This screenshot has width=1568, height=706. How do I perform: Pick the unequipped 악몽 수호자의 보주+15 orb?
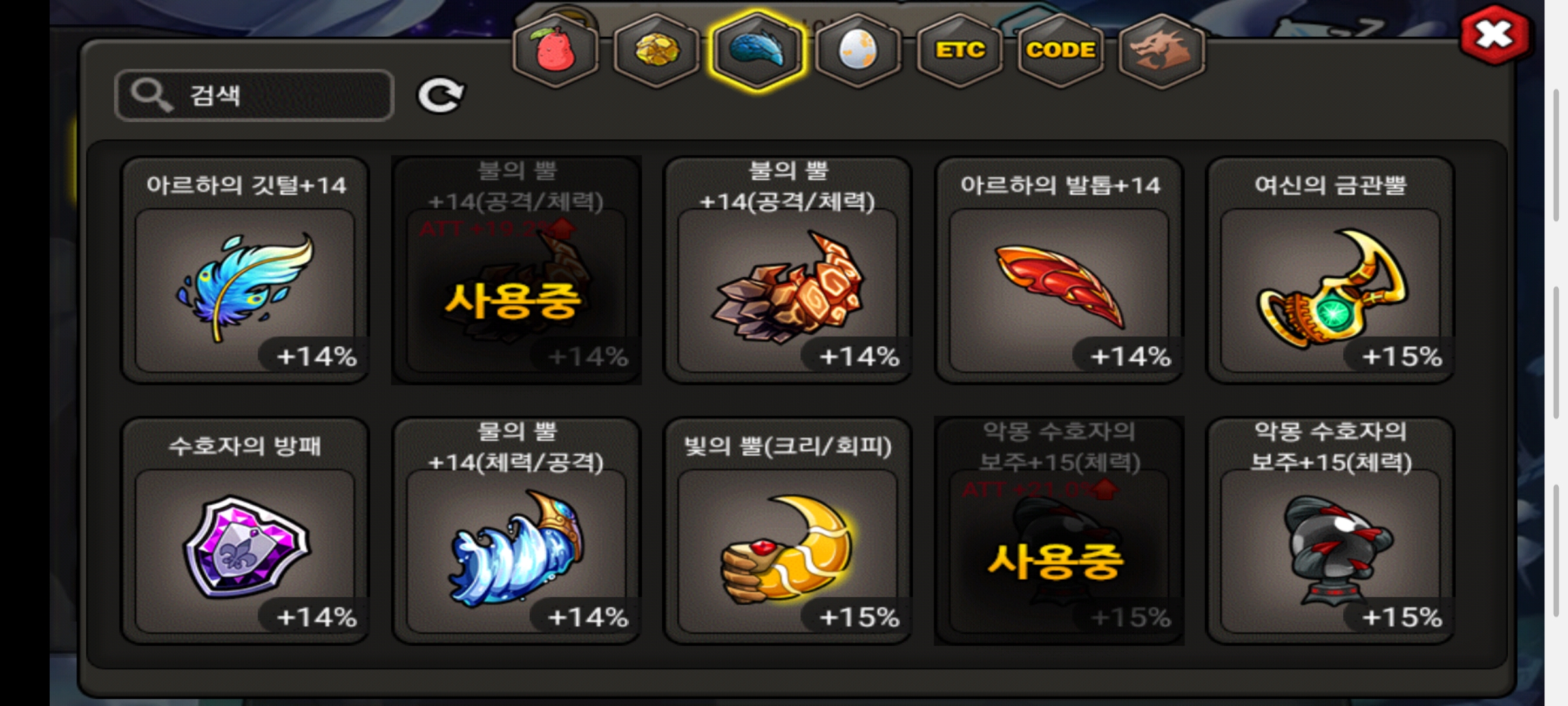1330,531
